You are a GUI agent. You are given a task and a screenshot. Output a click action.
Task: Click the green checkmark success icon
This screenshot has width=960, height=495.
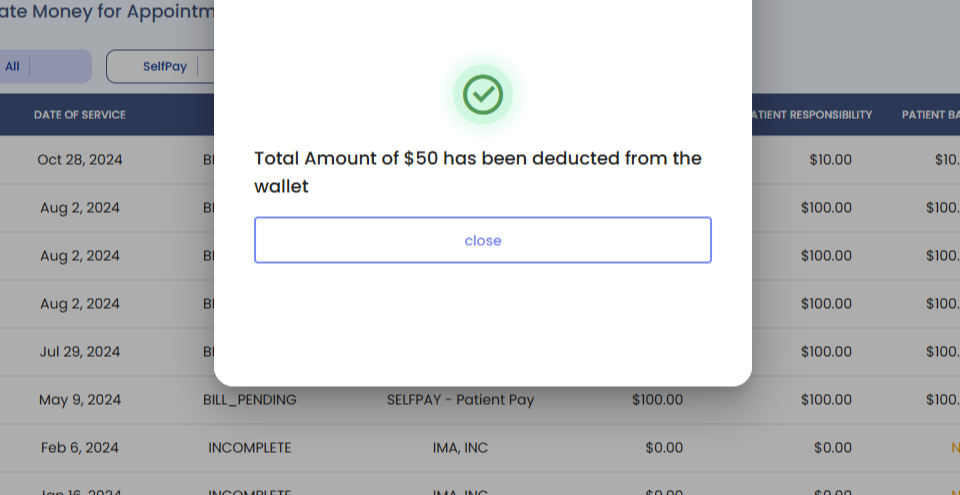(x=483, y=94)
